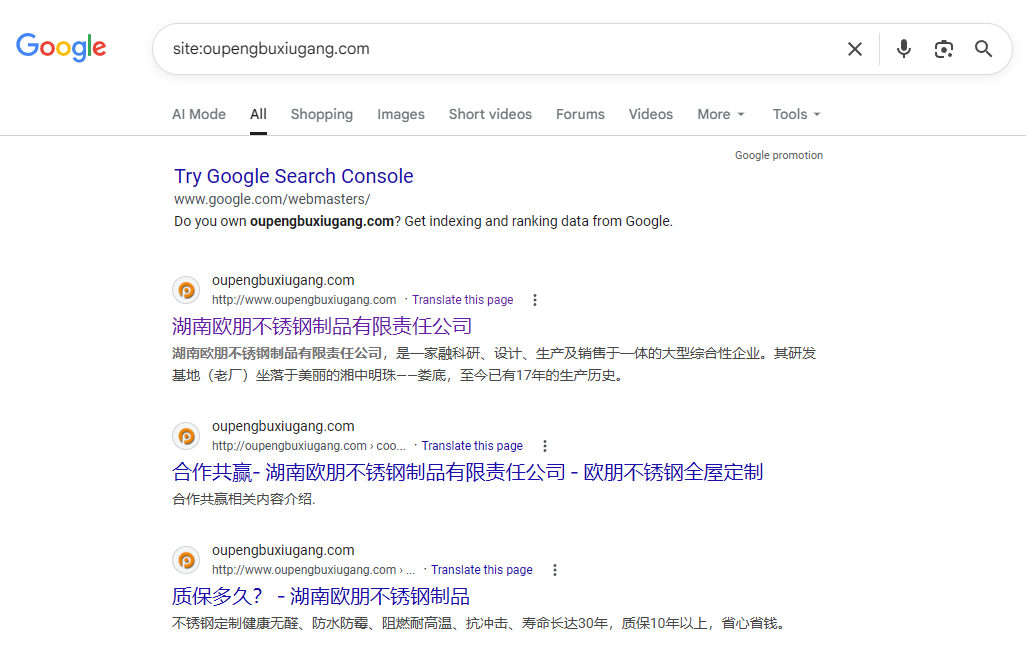Select the All results tab
This screenshot has width=1026, height=658.
point(258,114)
